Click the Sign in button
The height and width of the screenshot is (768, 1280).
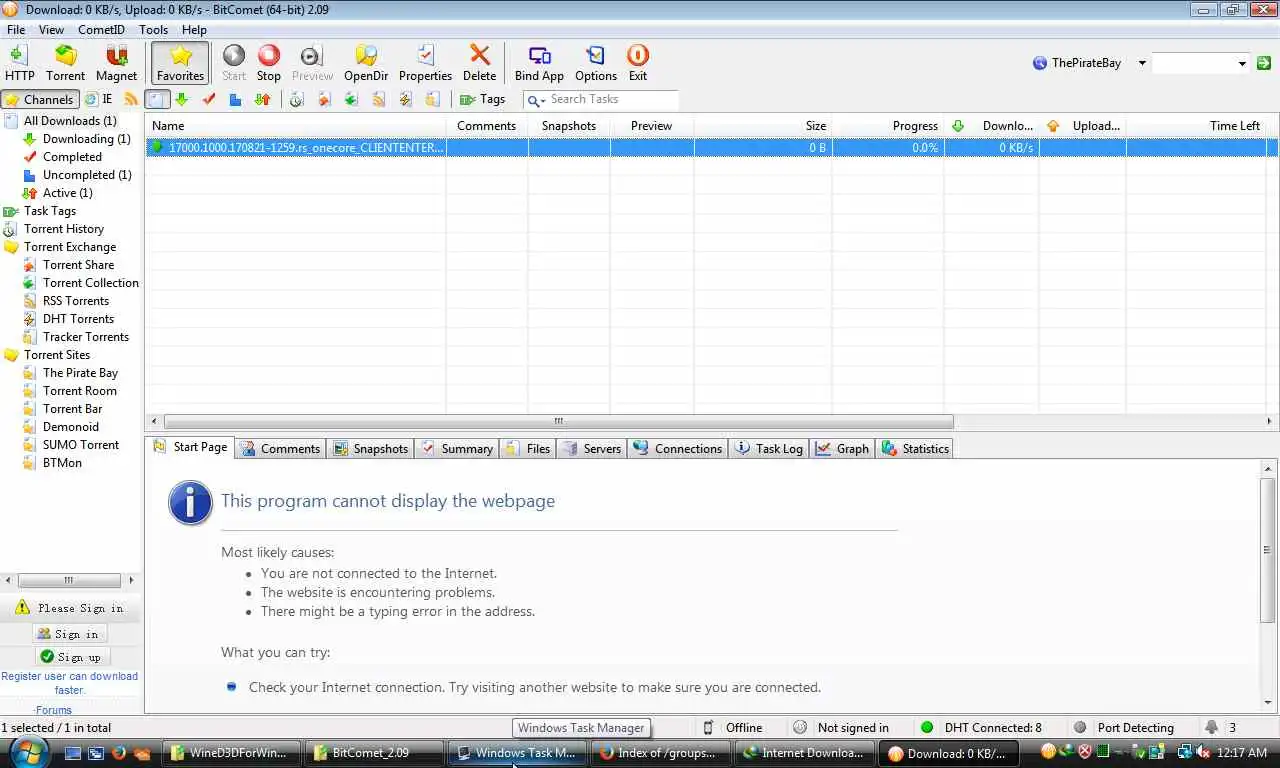[69, 634]
